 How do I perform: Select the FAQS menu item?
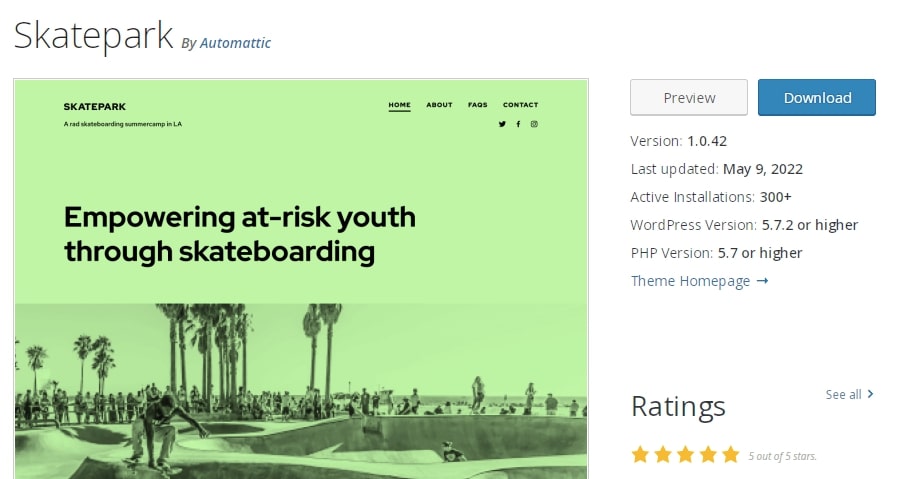(x=477, y=105)
